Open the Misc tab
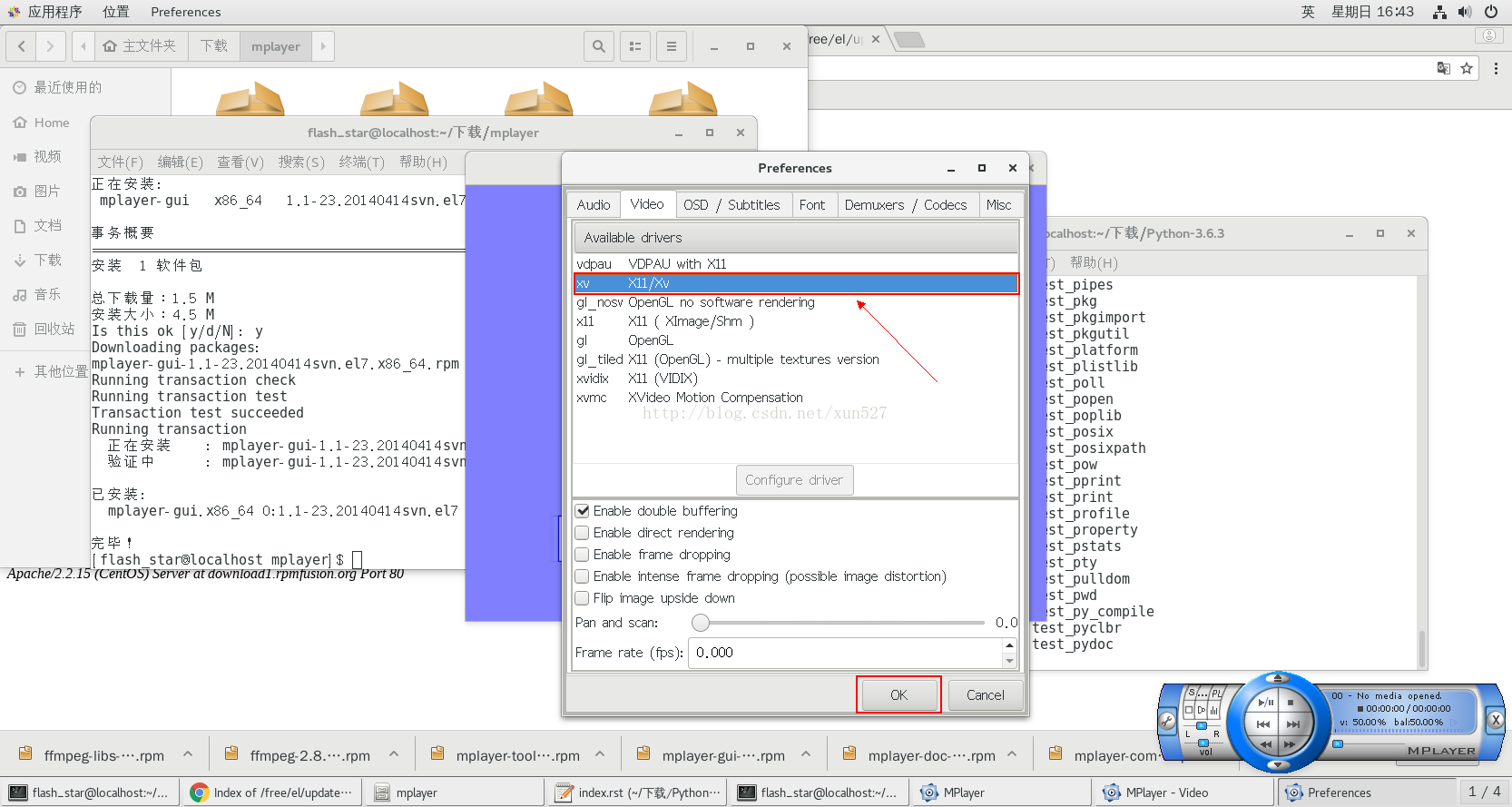The height and width of the screenshot is (807, 1512). tap(998, 205)
